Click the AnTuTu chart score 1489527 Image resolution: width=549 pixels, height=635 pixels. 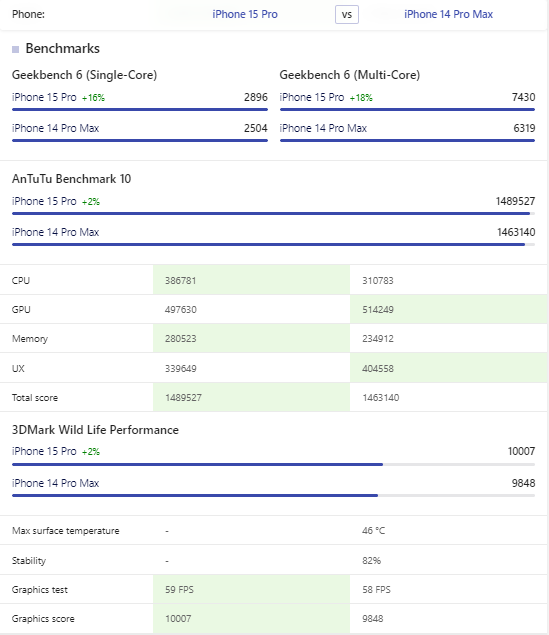click(515, 201)
